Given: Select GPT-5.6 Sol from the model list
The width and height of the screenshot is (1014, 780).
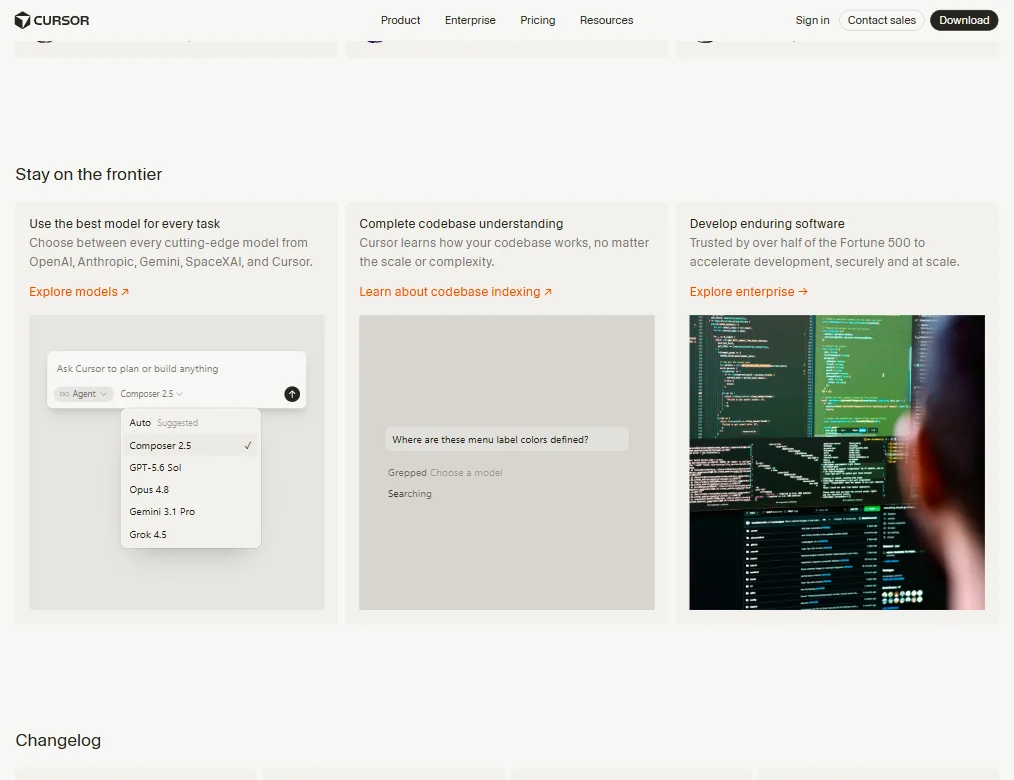Looking at the screenshot, I should 191,468.
